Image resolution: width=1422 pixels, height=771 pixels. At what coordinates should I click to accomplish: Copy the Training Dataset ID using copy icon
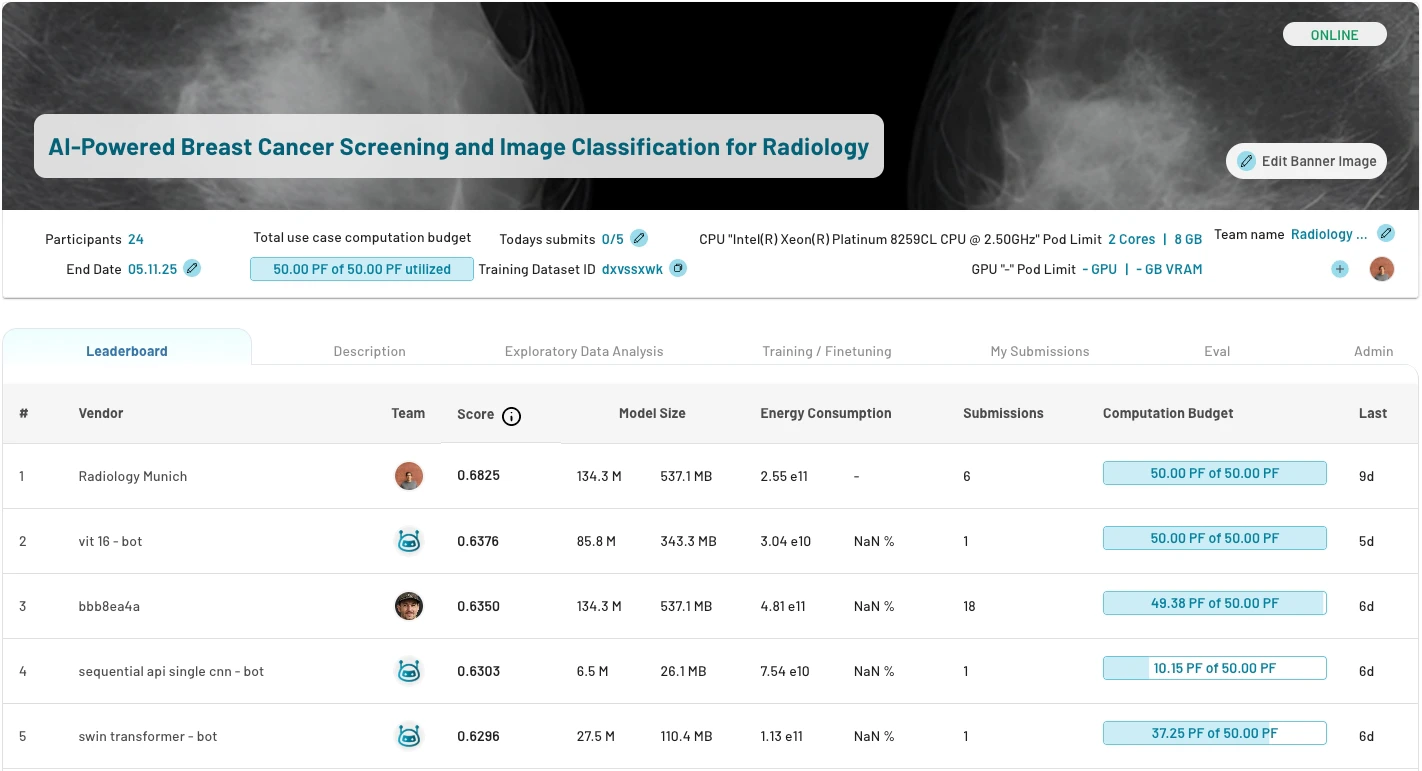tap(677, 269)
